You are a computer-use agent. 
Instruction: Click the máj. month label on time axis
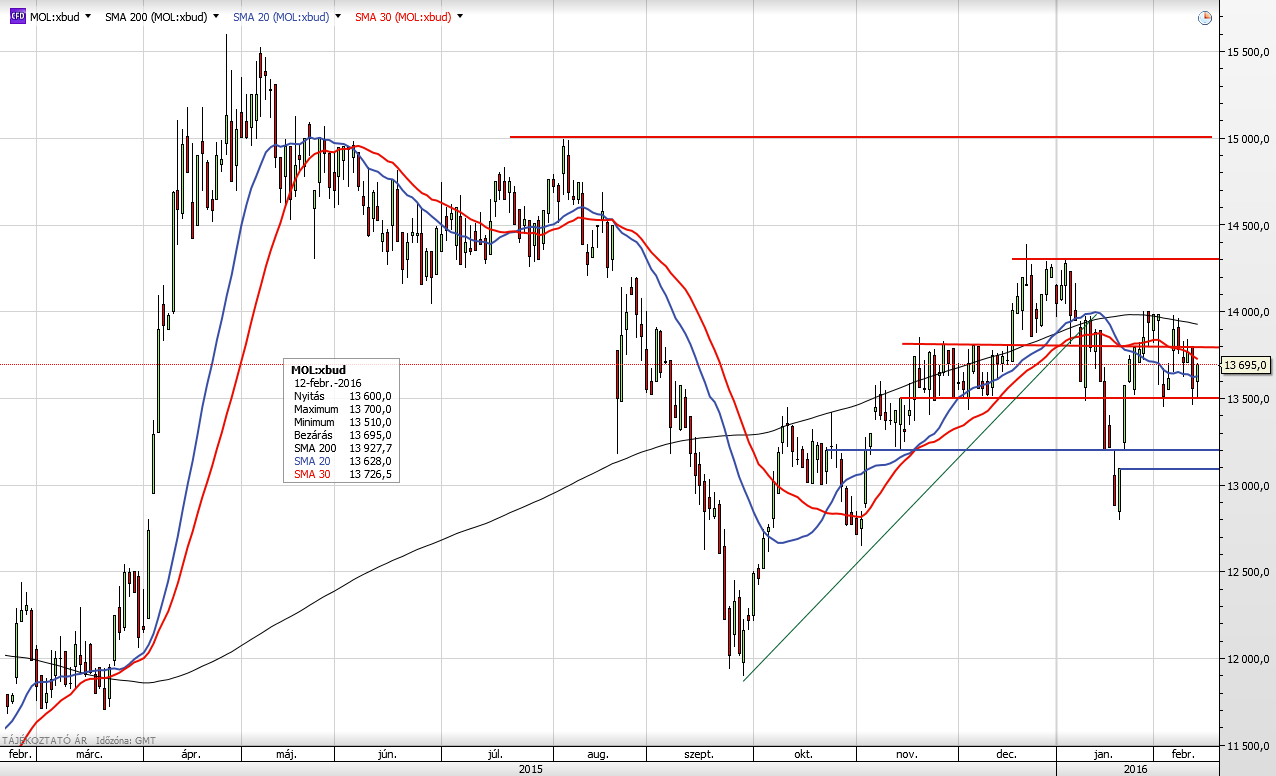tap(286, 756)
